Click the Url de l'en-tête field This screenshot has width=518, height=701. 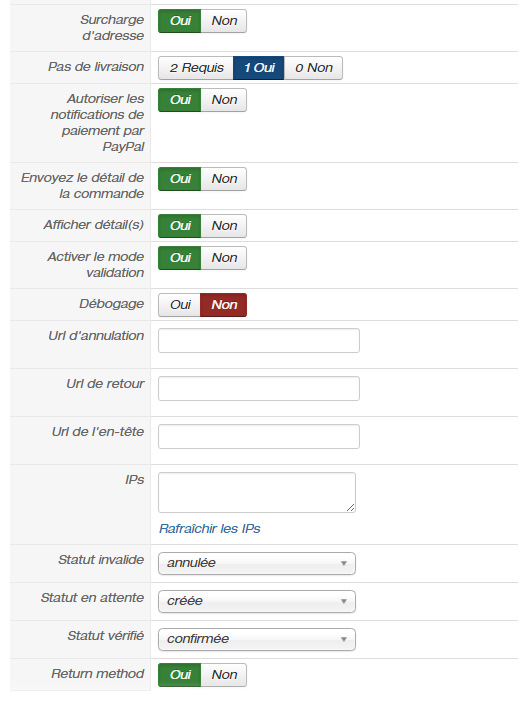tap(259, 436)
